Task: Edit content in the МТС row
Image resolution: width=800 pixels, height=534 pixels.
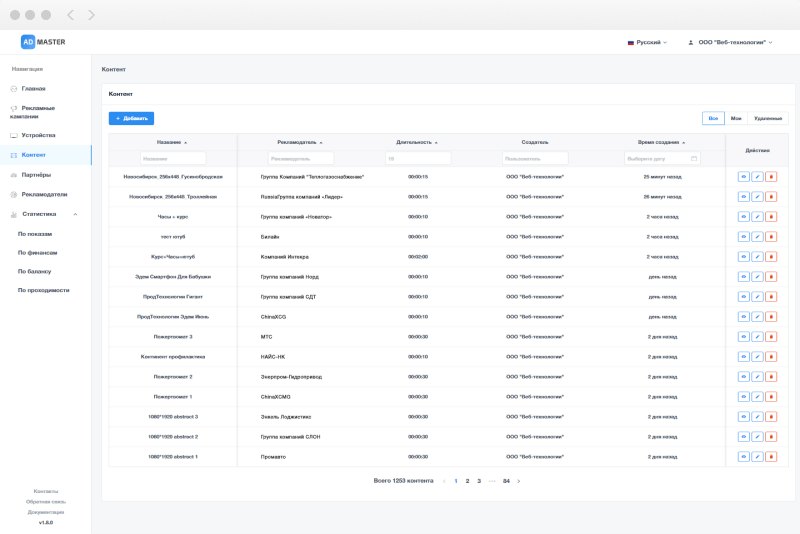Action: (x=757, y=337)
